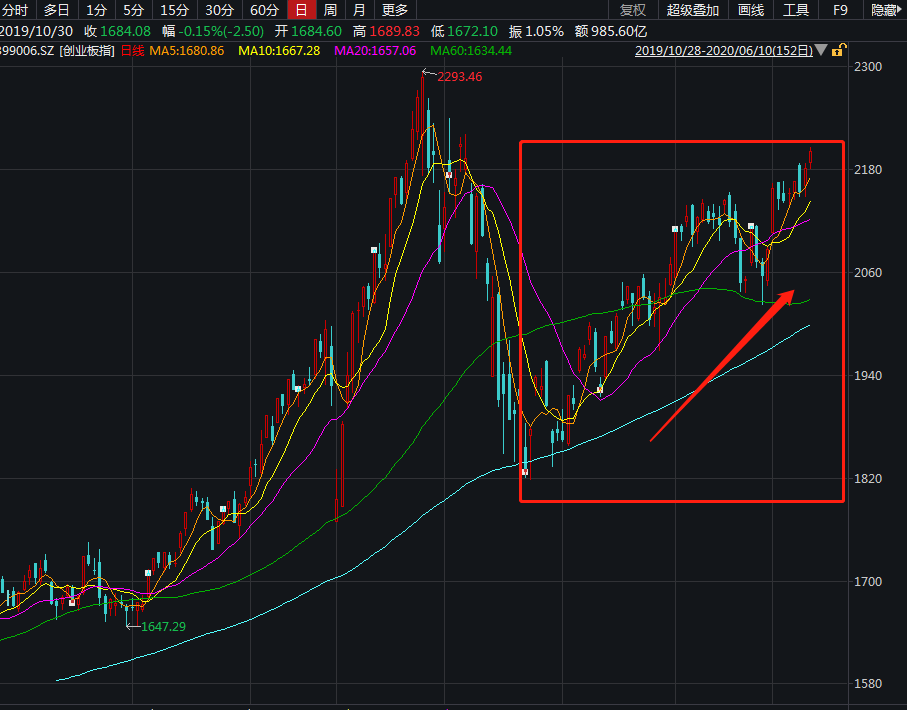Switch to 分时 intraday view
This screenshot has width=907, height=710.
click(14, 10)
